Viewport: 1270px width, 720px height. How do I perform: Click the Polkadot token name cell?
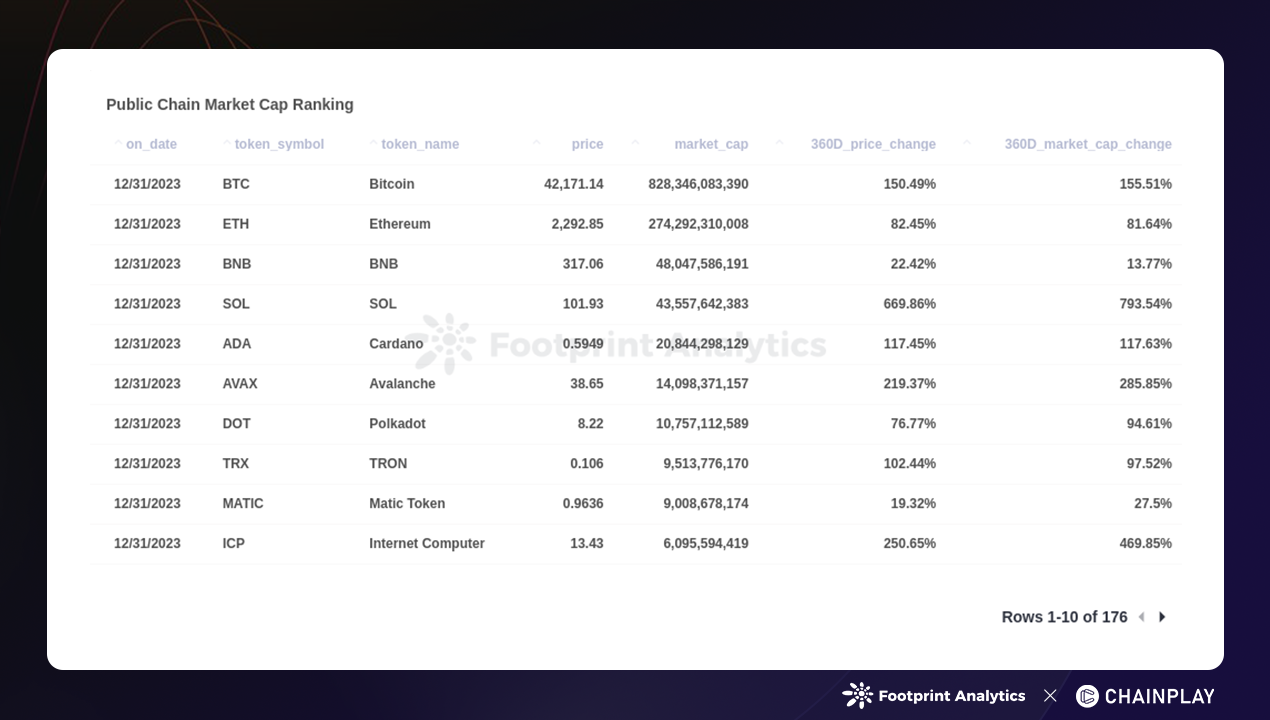(x=397, y=424)
